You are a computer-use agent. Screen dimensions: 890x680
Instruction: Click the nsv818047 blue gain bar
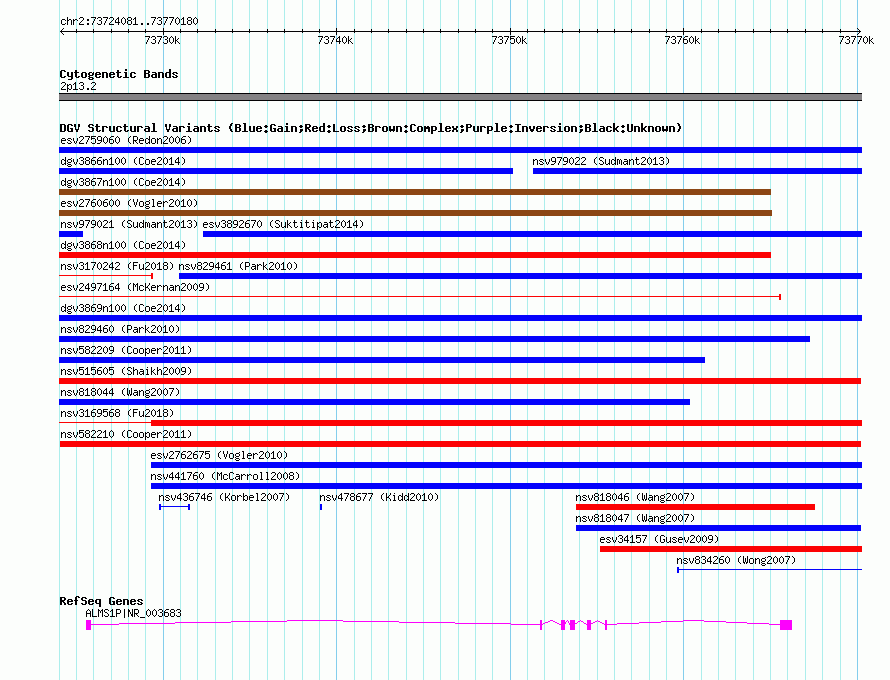719,528
